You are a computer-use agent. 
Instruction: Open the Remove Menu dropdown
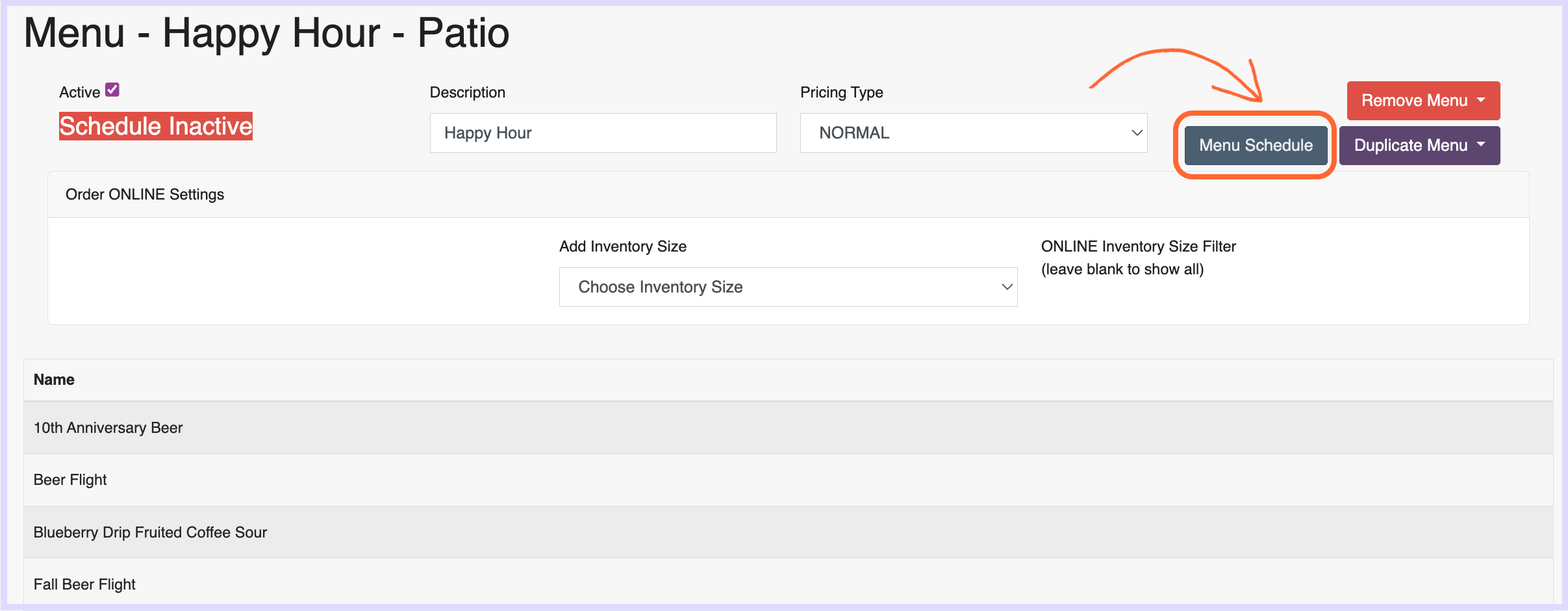(x=1423, y=101)
